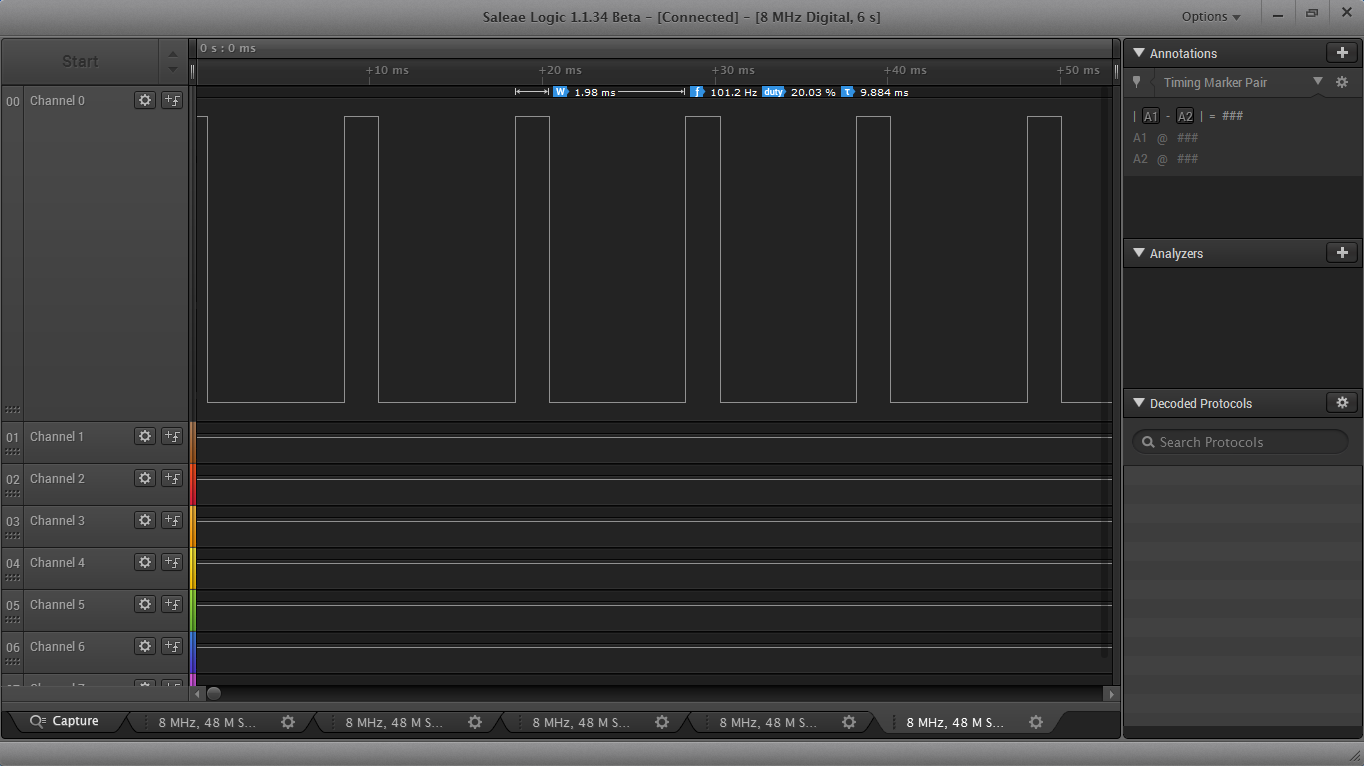Select the first 8 MHz capture tab
1364x766 pixels.
click(207, 722)
